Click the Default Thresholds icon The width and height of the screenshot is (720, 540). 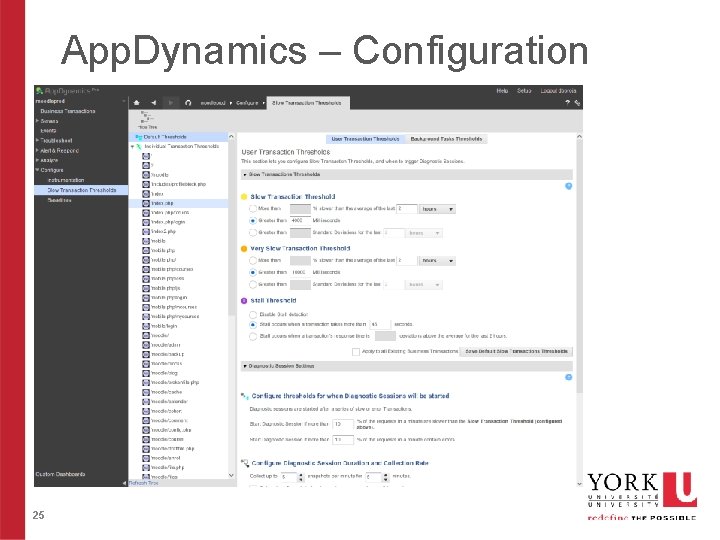138,137
